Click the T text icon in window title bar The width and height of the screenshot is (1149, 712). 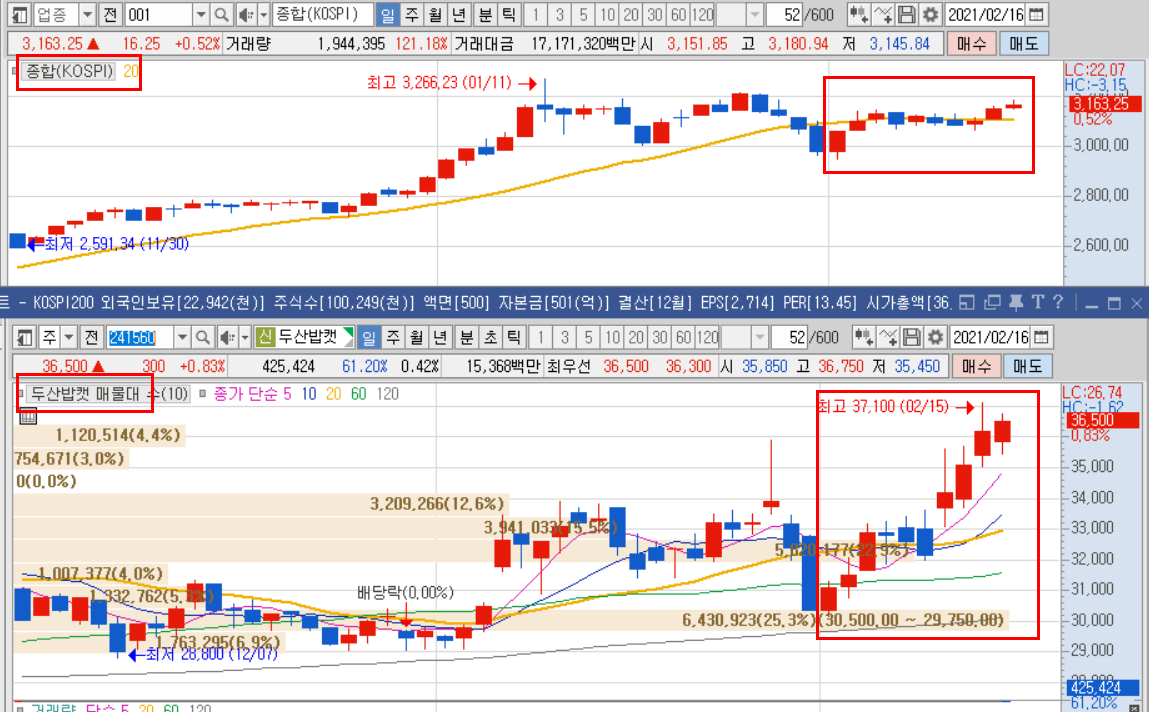point(1038,302)
